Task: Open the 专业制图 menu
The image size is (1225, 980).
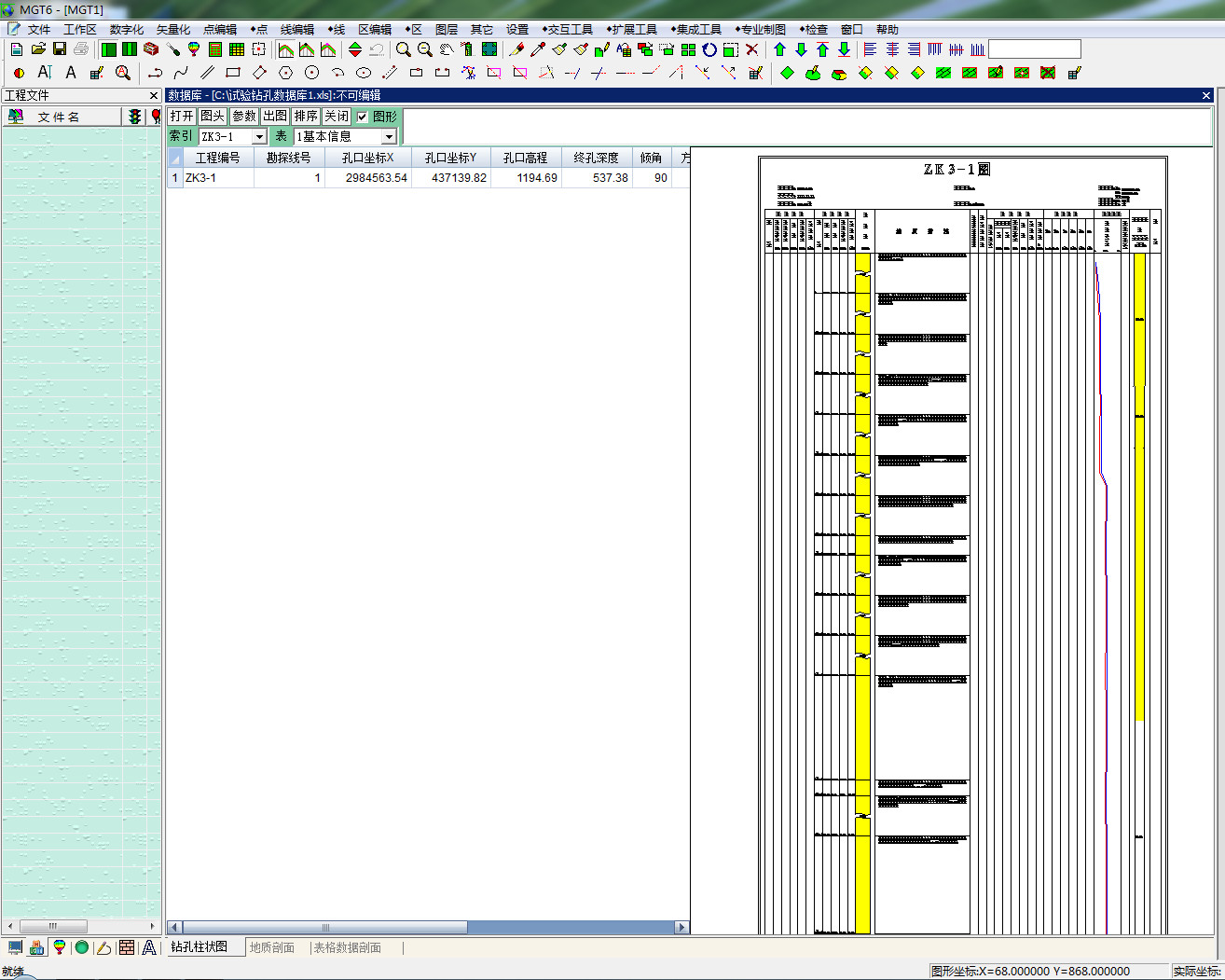Action: (x=761, y=30)
